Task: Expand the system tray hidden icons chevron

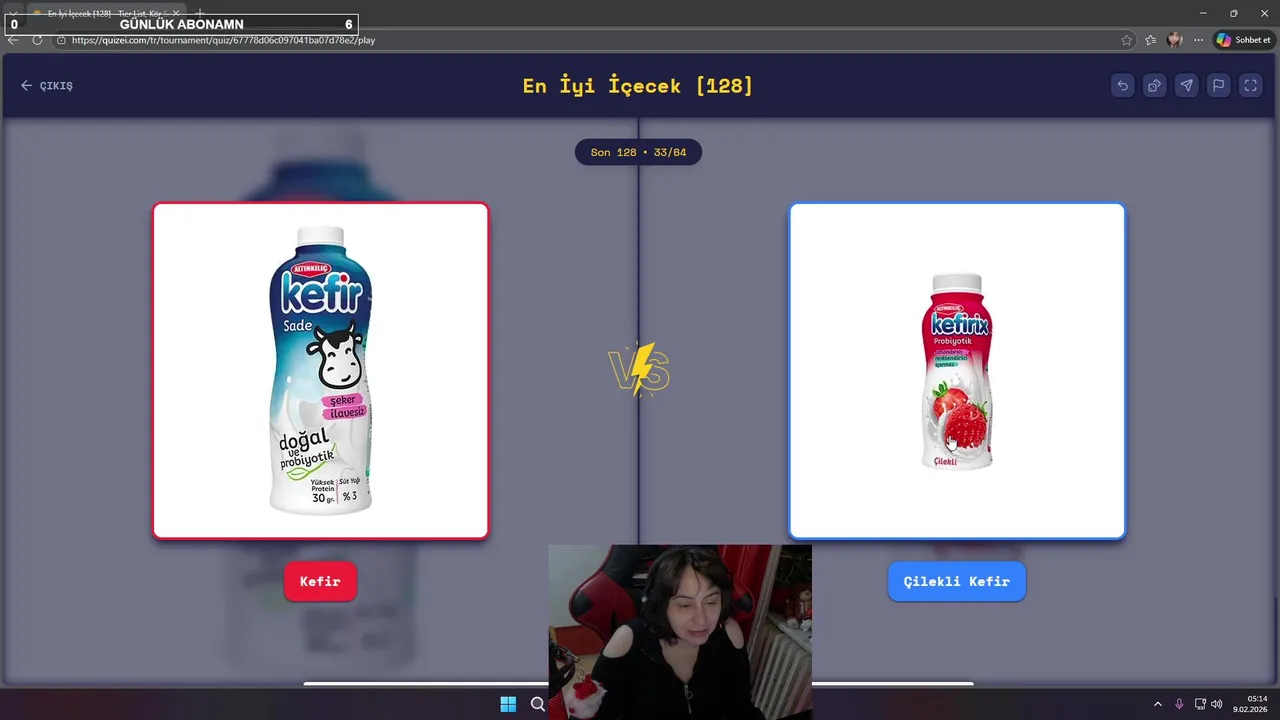Action: coord(1158,704)
